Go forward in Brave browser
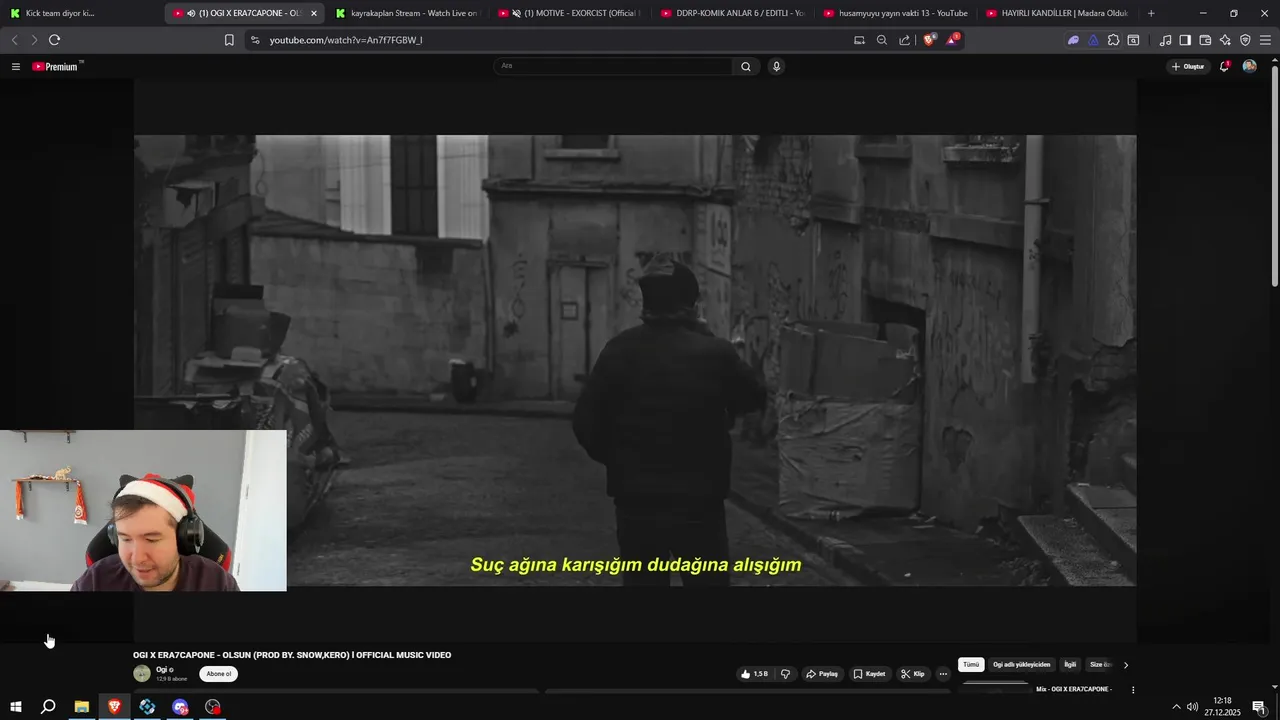The width and height of the screenshot is (1280, 720). (x=34, y=40)
